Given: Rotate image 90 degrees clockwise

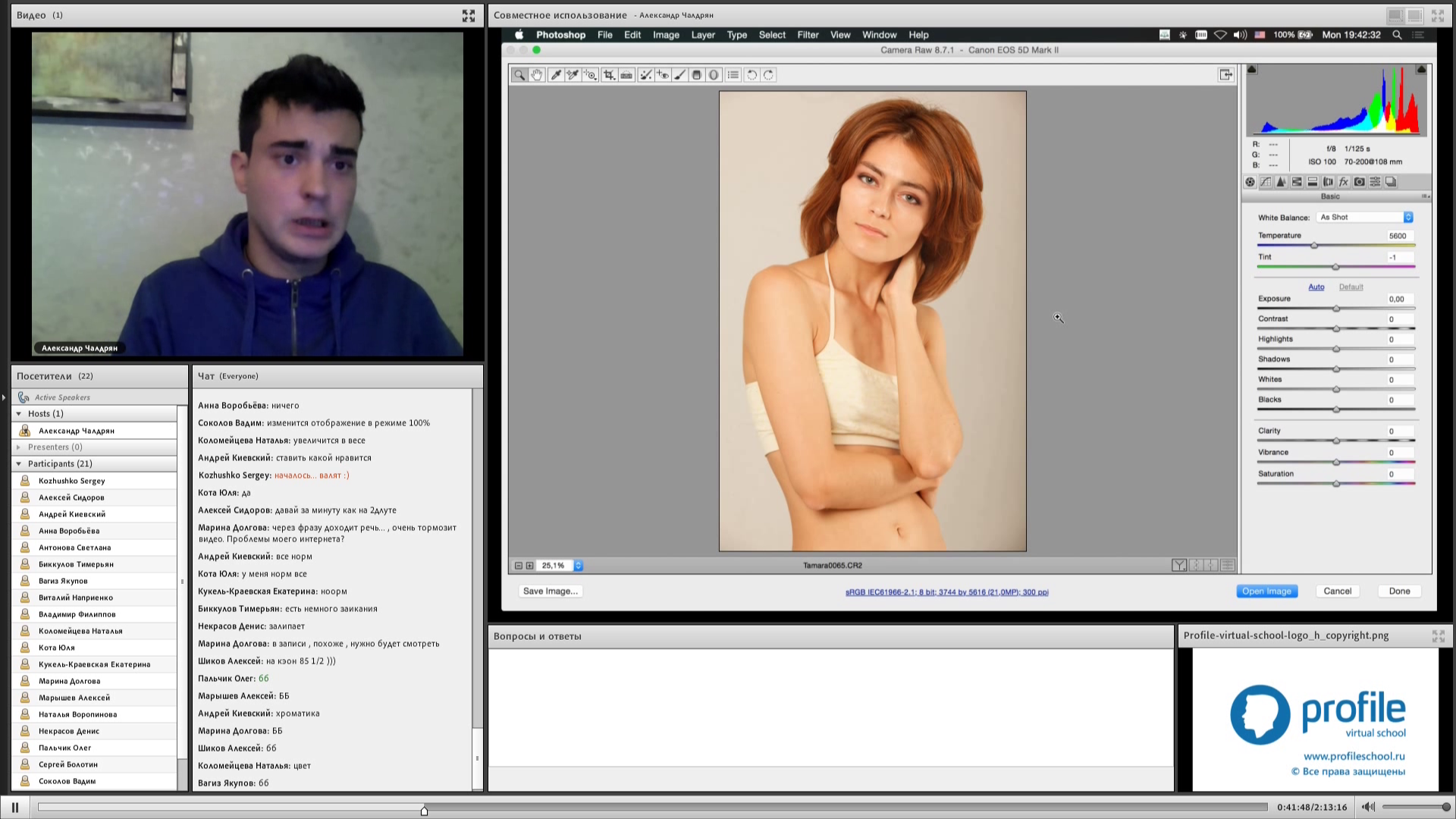Looking at the screenshot, I should pyautogui.click(x=769, y=75).
